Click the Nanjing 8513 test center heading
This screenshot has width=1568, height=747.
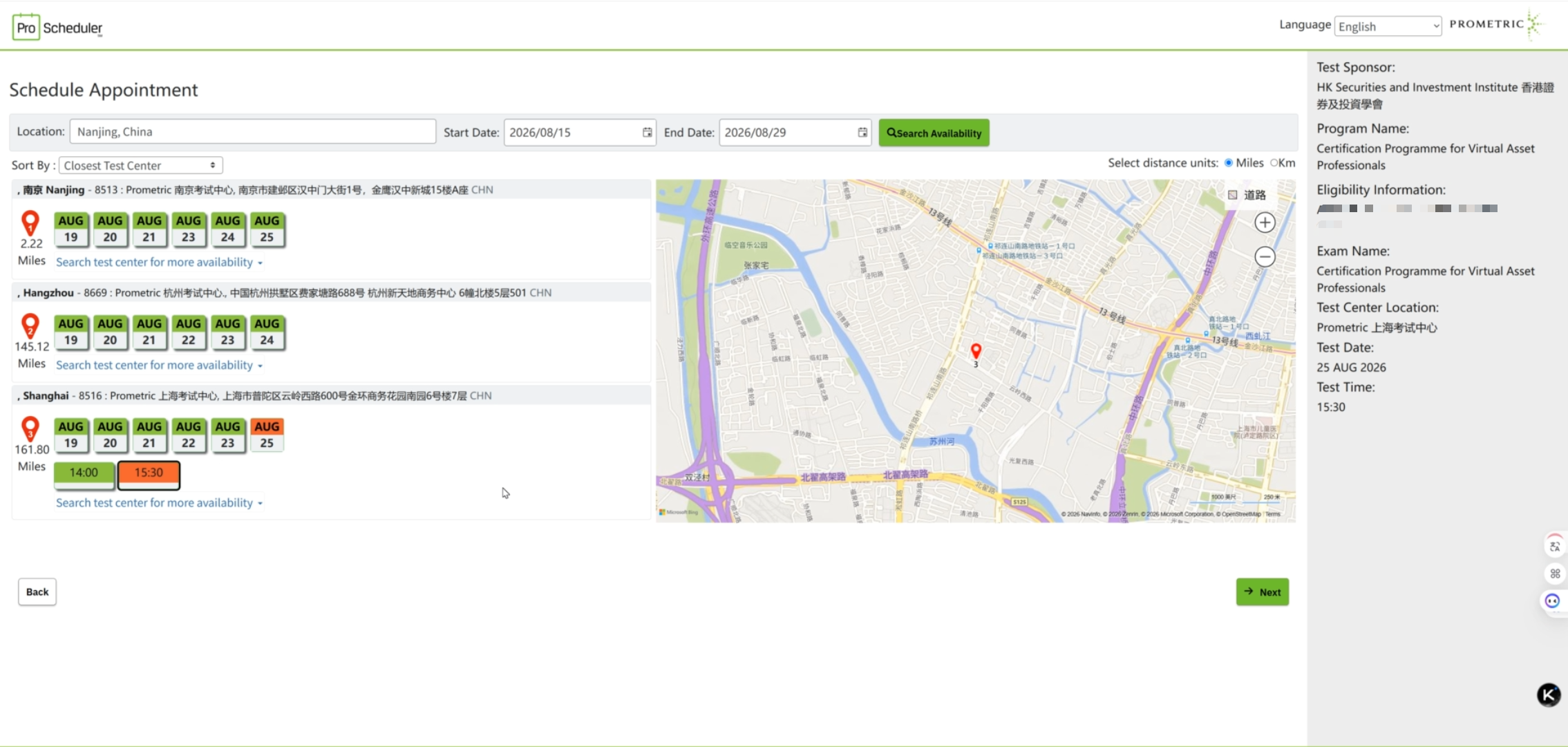click(x=332, y=189)
